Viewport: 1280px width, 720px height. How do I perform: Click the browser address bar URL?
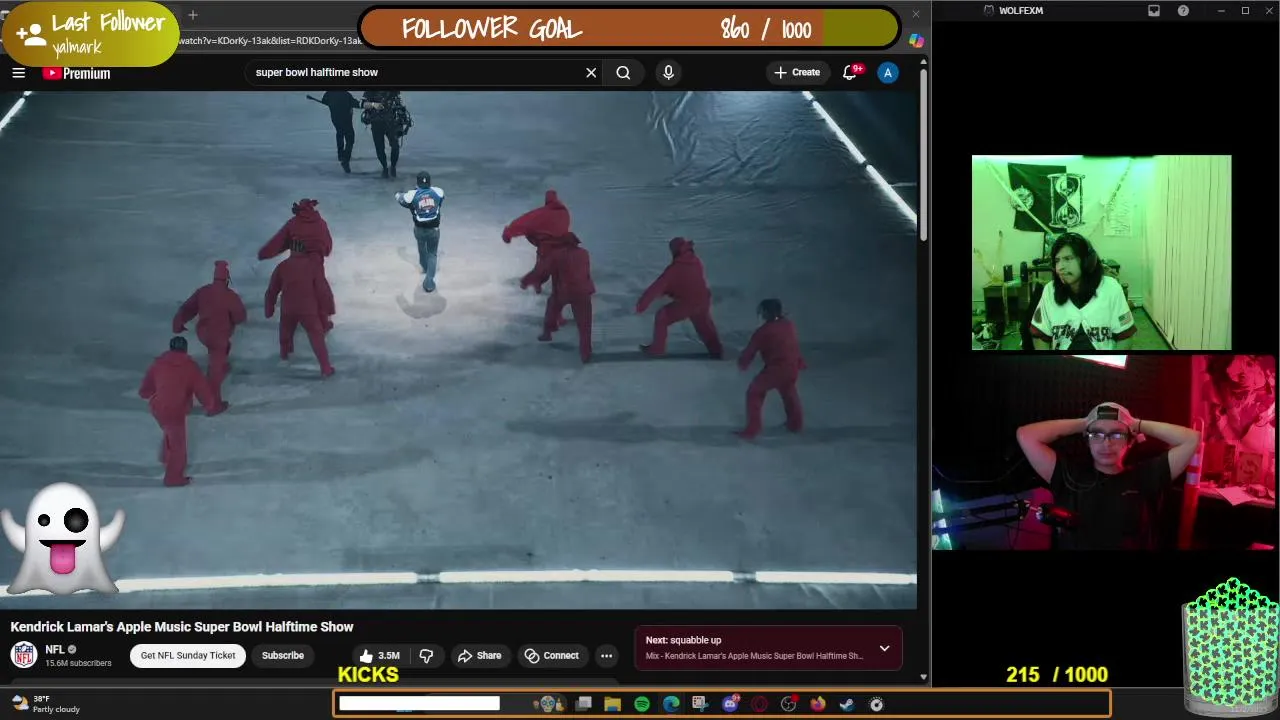(270, 41)
